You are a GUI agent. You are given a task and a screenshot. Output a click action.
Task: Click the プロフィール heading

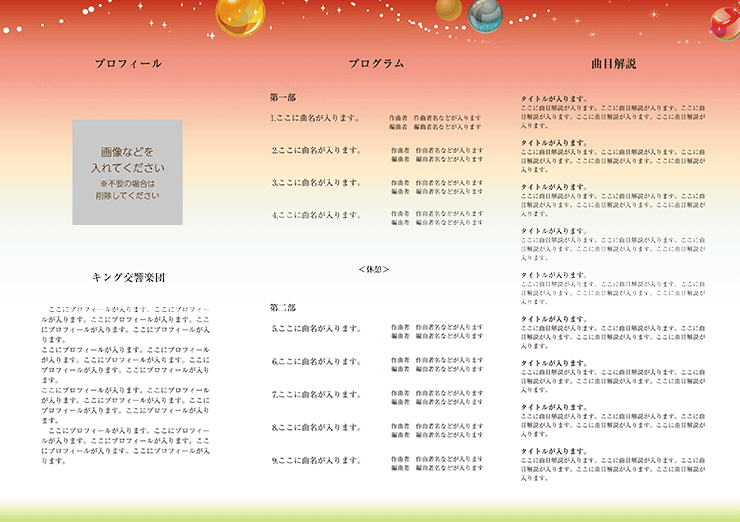128,64
